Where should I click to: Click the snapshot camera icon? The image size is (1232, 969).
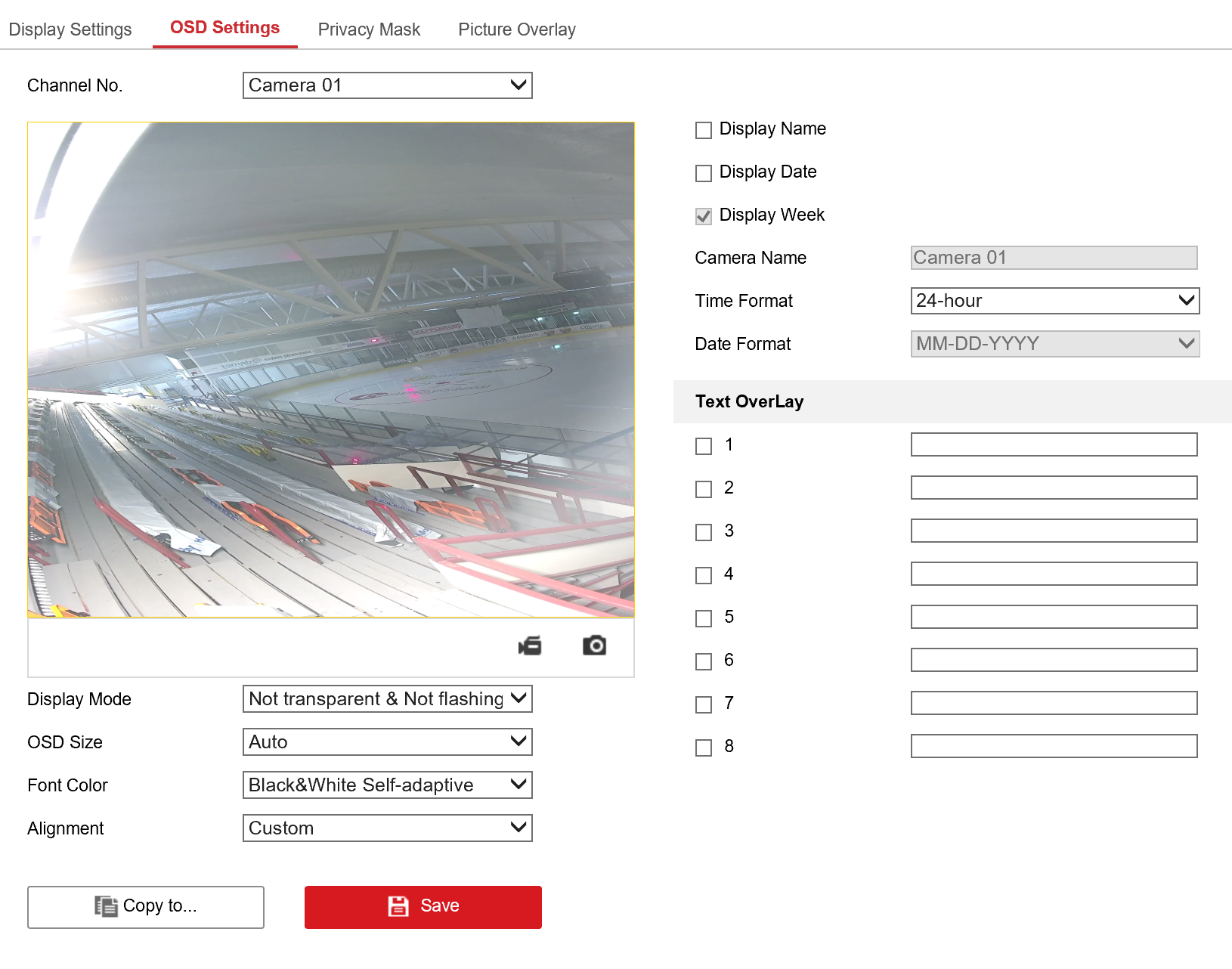(594, 645)
